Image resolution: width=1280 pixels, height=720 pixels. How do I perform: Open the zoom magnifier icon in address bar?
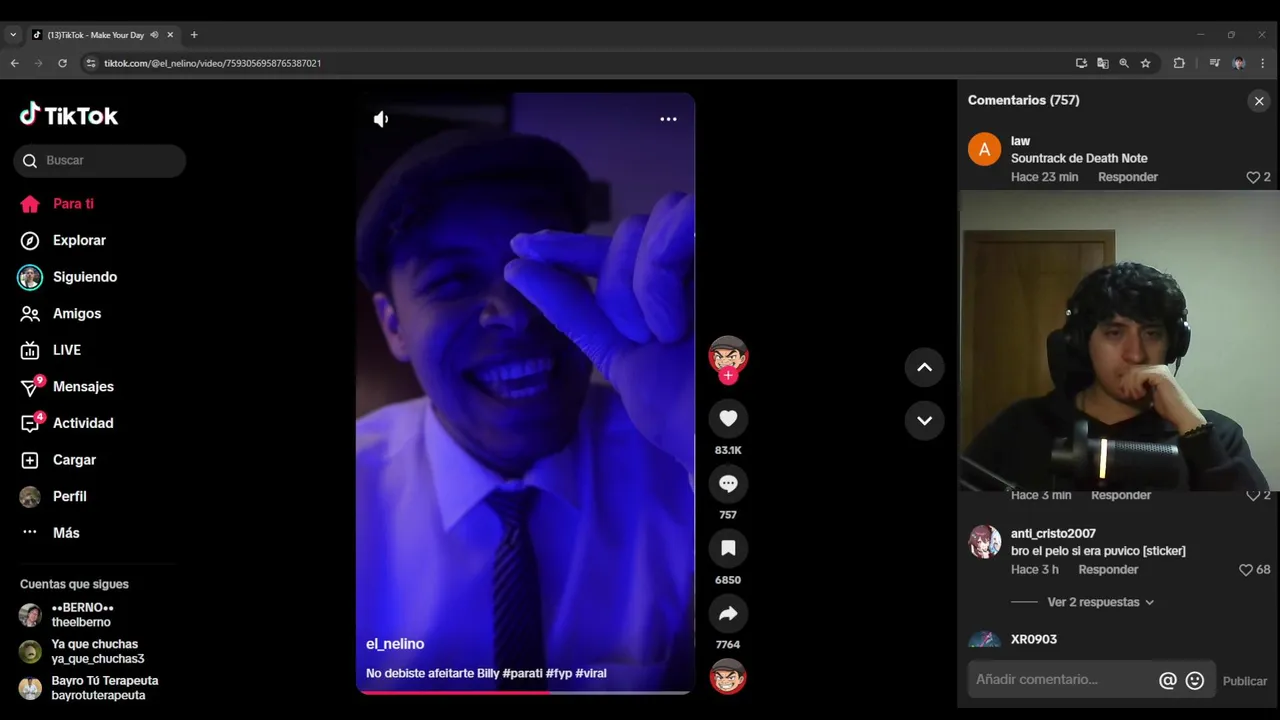(x=1124, y=63)
